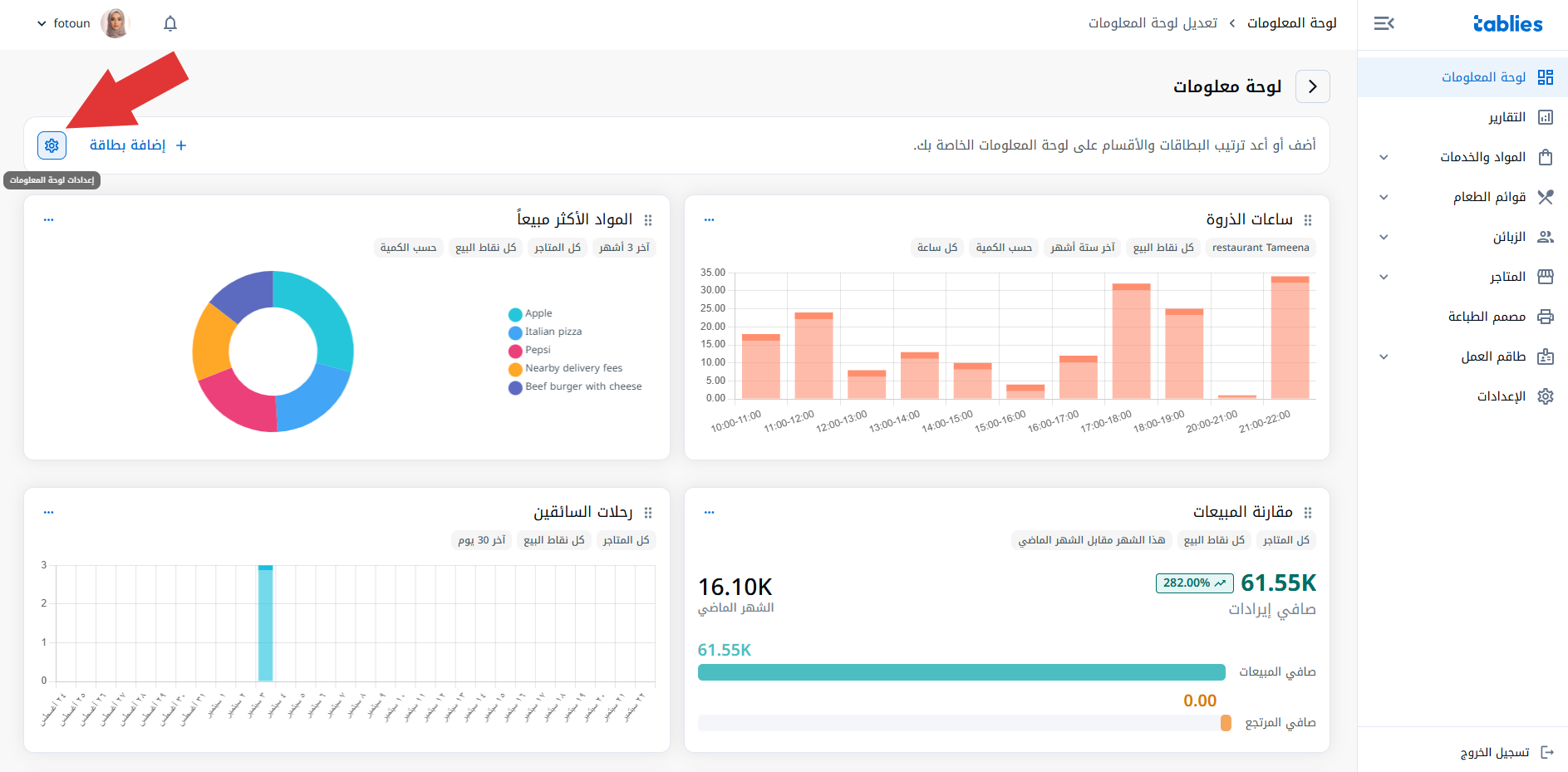Grab drag handle of رحلات السائقين card
The width and height of the screenshot is (1568, 772).
point(648,513)
